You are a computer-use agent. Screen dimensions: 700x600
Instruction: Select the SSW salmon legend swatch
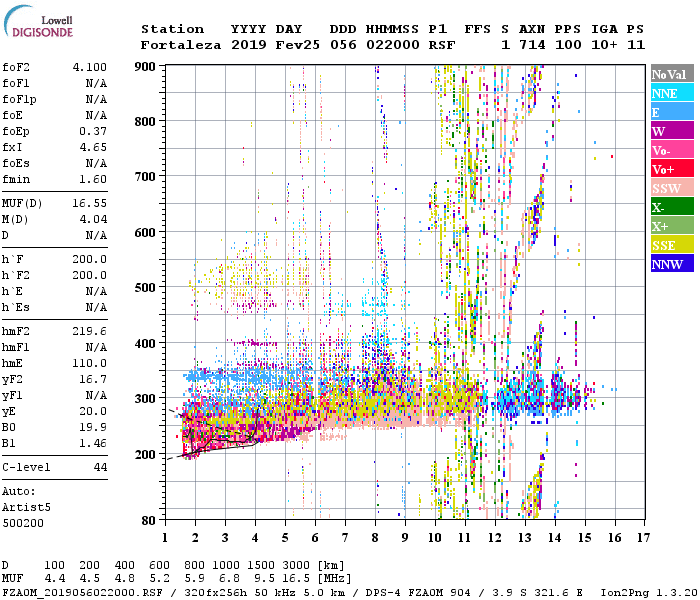[x=672, y=188]
